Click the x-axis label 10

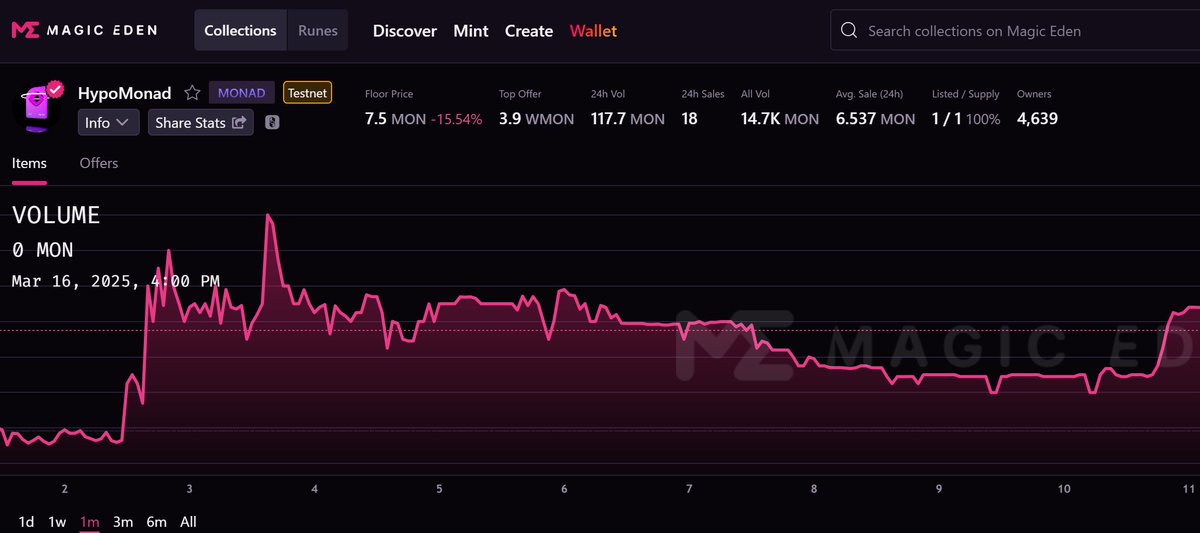[1064, 489]
